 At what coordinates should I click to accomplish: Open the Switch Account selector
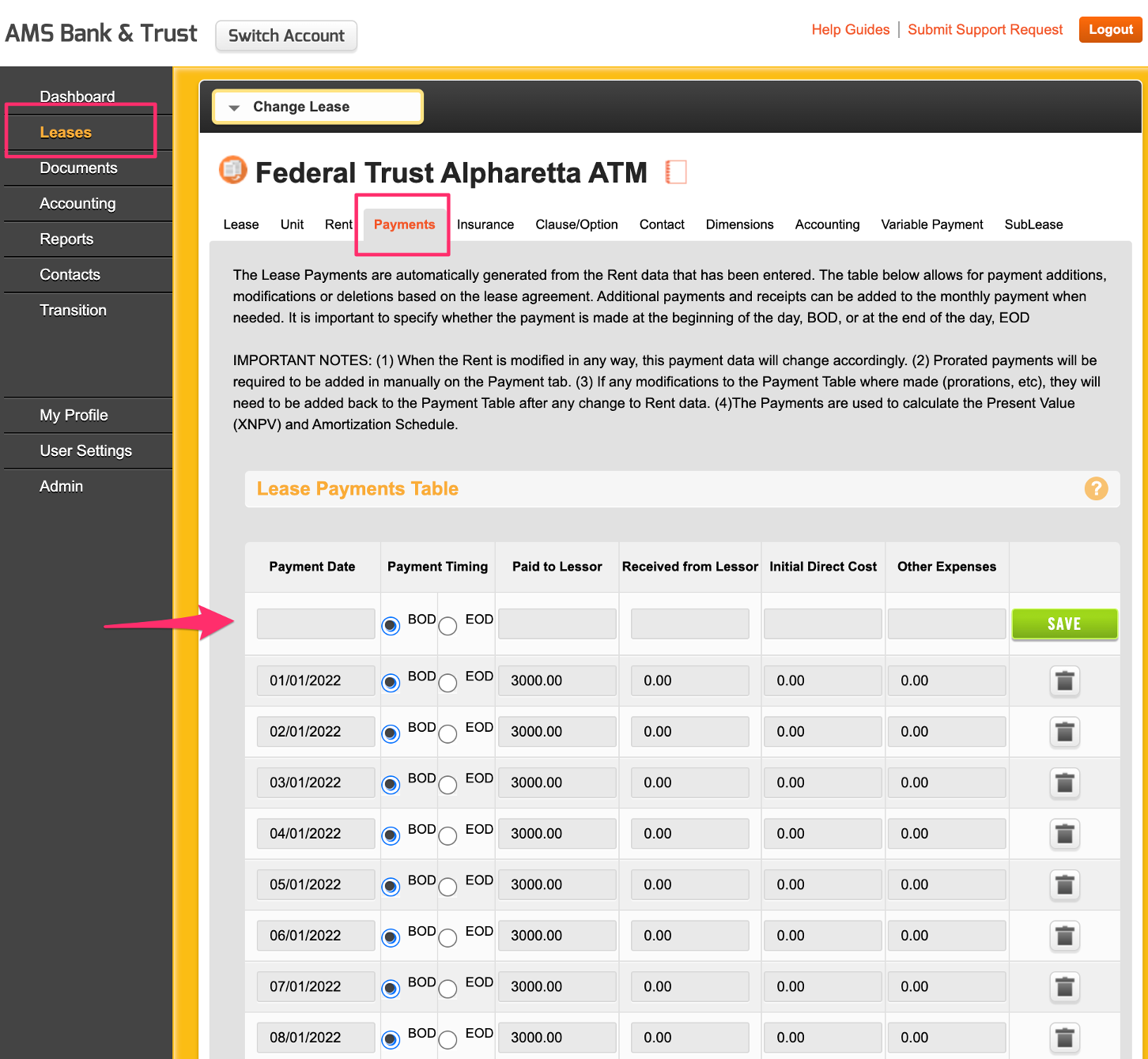coord(286,36)
